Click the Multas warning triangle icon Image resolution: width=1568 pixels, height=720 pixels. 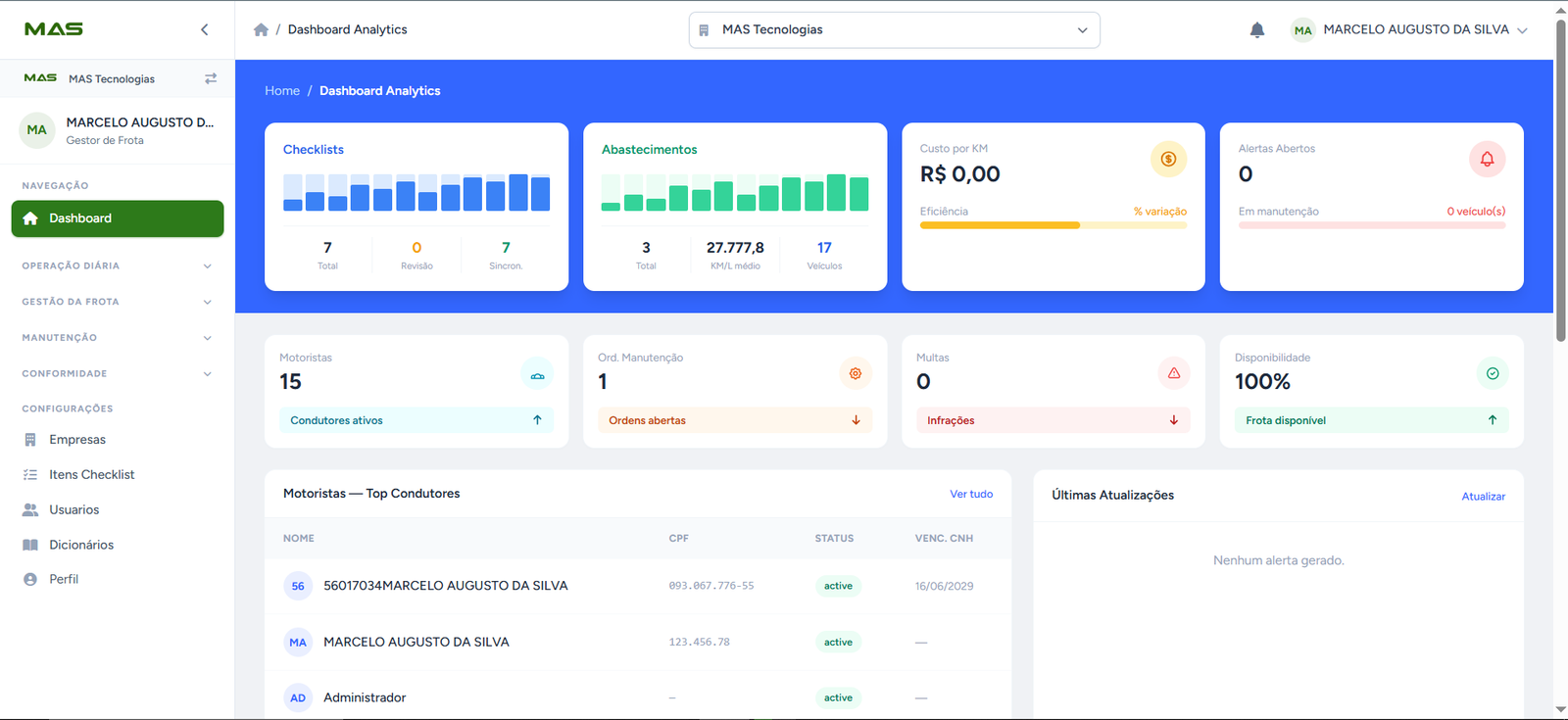1174,374
